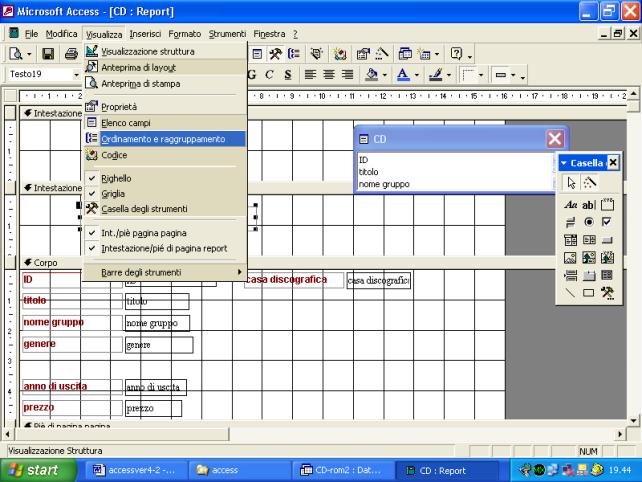Click the horizontal scrollbar right arrow
This screenshot has width=642, height=482.
620,434
